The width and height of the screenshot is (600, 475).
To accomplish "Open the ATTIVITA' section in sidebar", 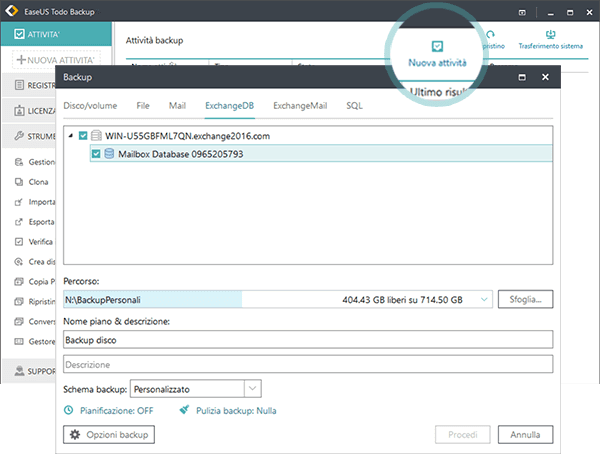I will click(56, 34).
